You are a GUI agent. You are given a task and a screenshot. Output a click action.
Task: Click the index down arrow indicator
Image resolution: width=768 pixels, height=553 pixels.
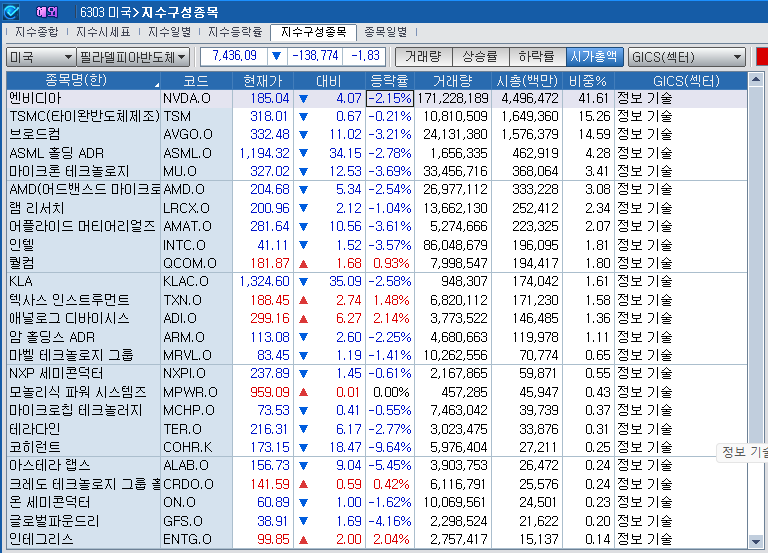[277, 56]
